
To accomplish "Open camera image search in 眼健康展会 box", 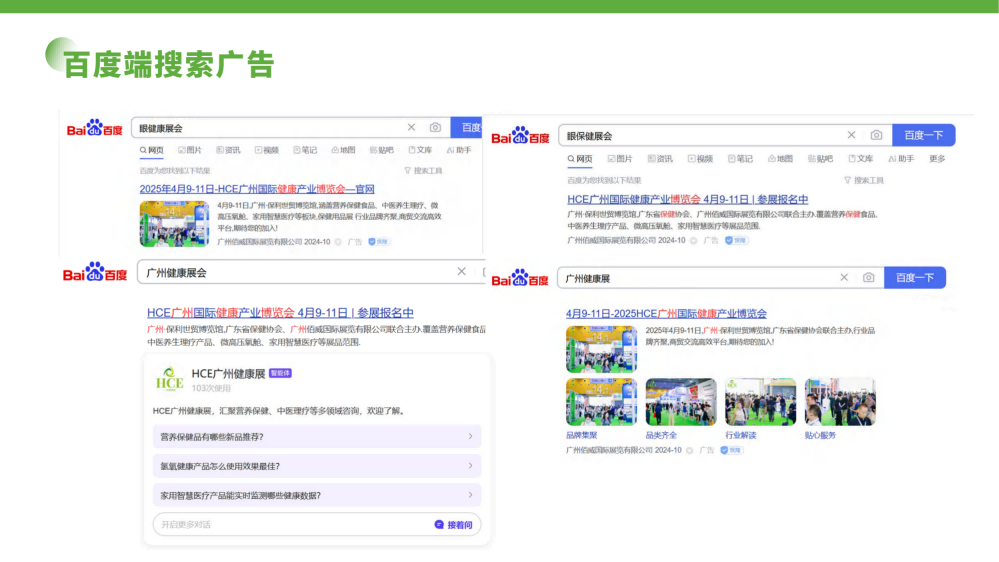I will (x=435, y=127).
